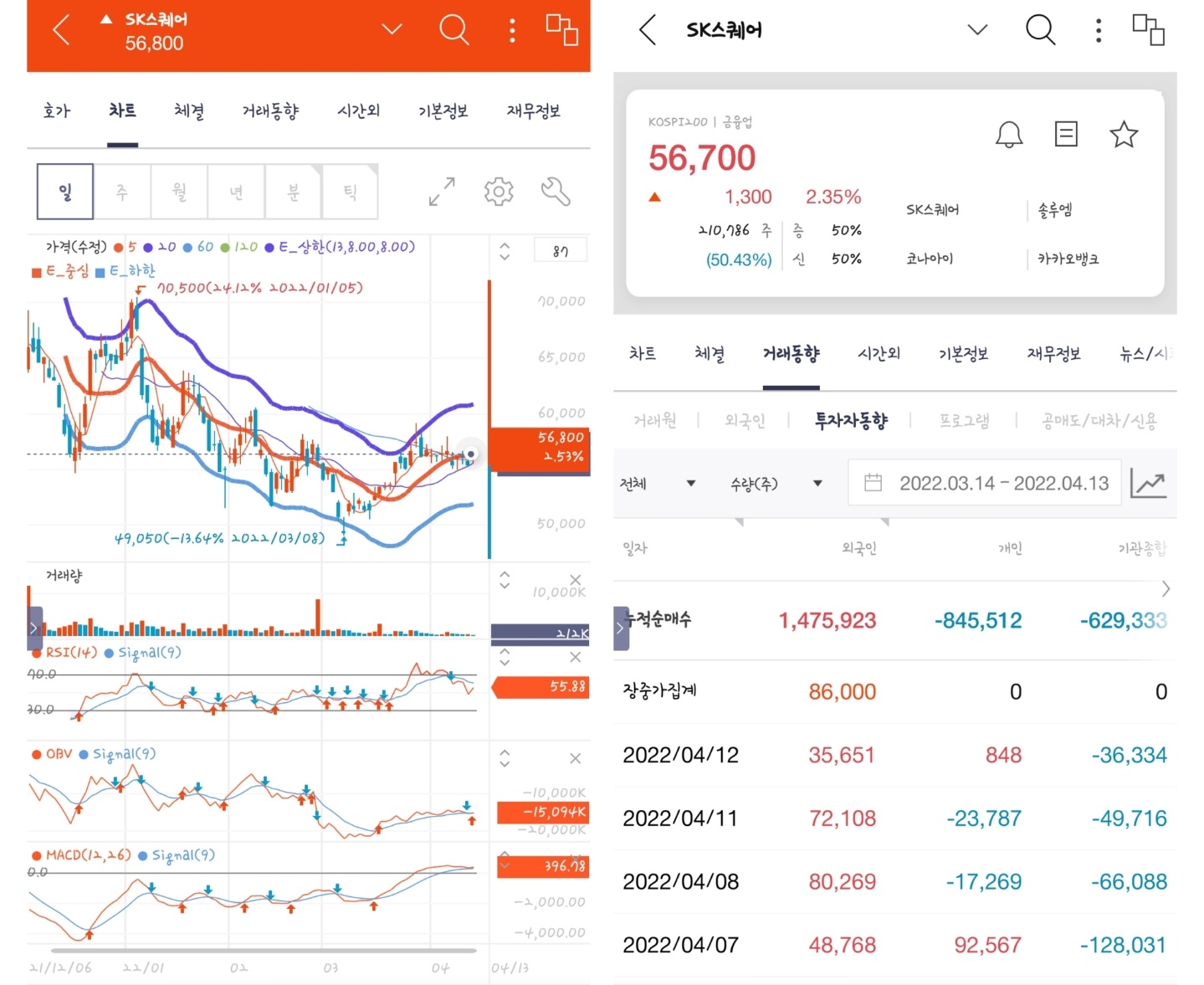Expand more columns arrow in investor table
1204x985 pixels.
pyautogui.click(x=1166, y=589)
